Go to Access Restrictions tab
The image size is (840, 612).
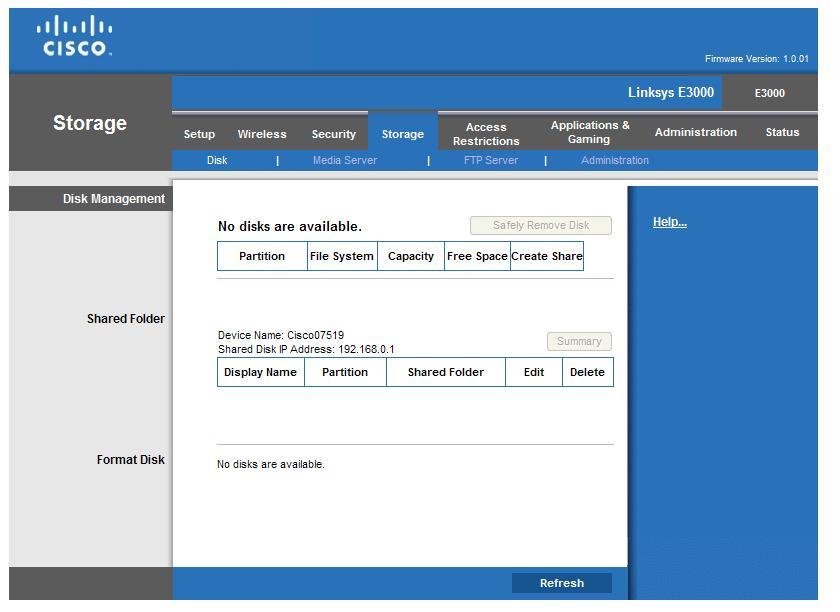(486, 134)
